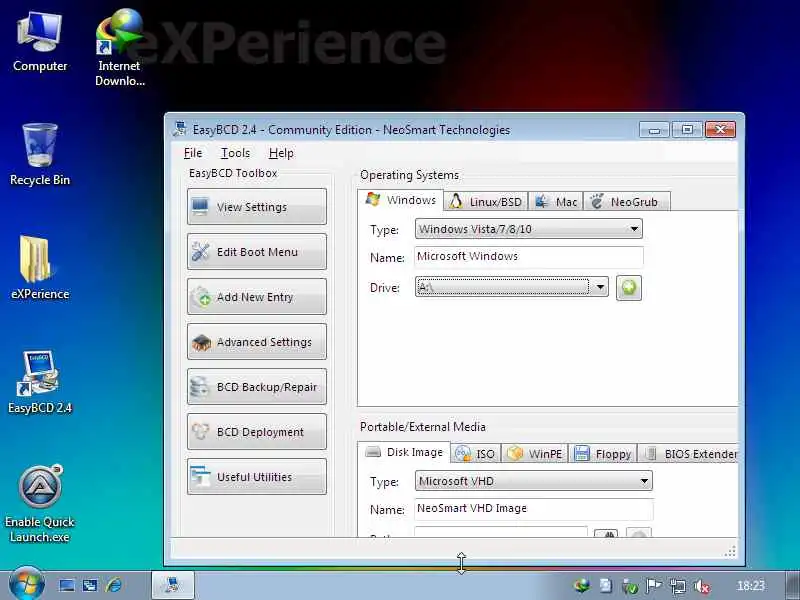
Task: Click the window resize grip corner
Action: tap(731, 551)
